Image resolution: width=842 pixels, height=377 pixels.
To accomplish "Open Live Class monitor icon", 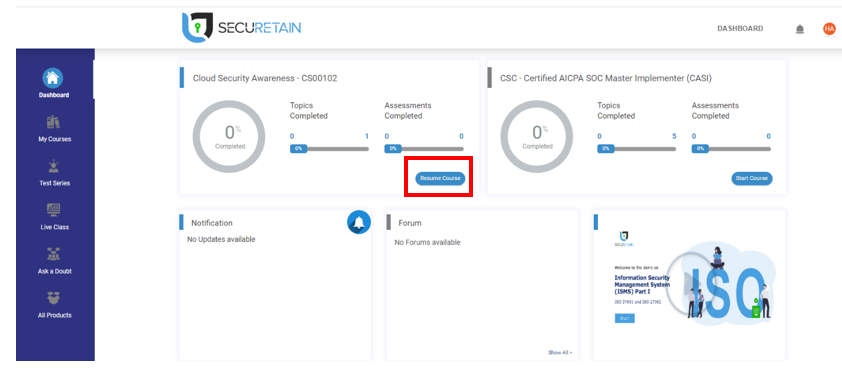I will pyautogui.click(x=54, y=210).
